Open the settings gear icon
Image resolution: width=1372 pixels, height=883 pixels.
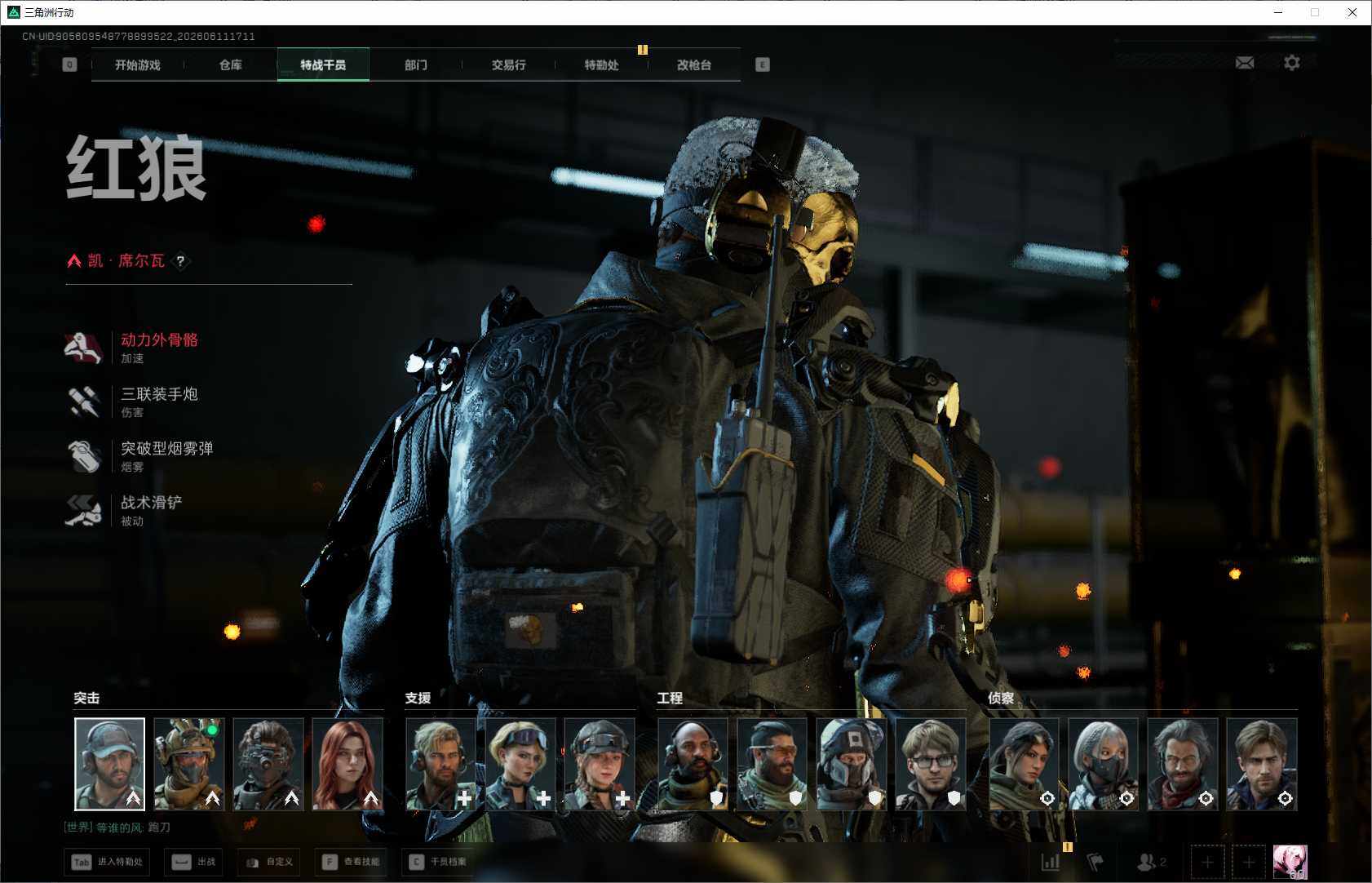pos(1292,63)
